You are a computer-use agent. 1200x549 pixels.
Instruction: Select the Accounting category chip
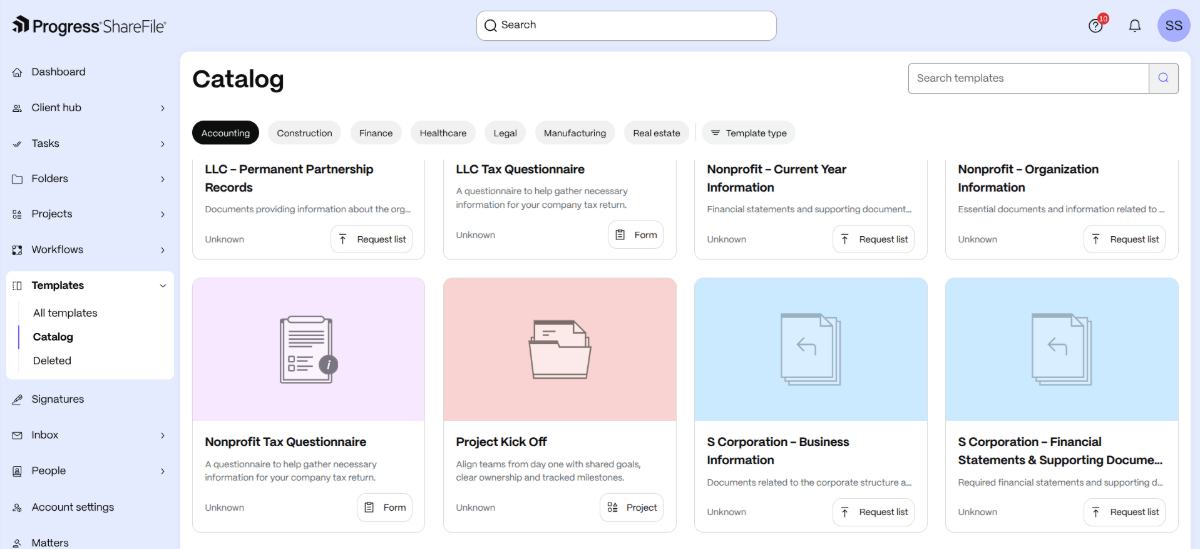225,133
